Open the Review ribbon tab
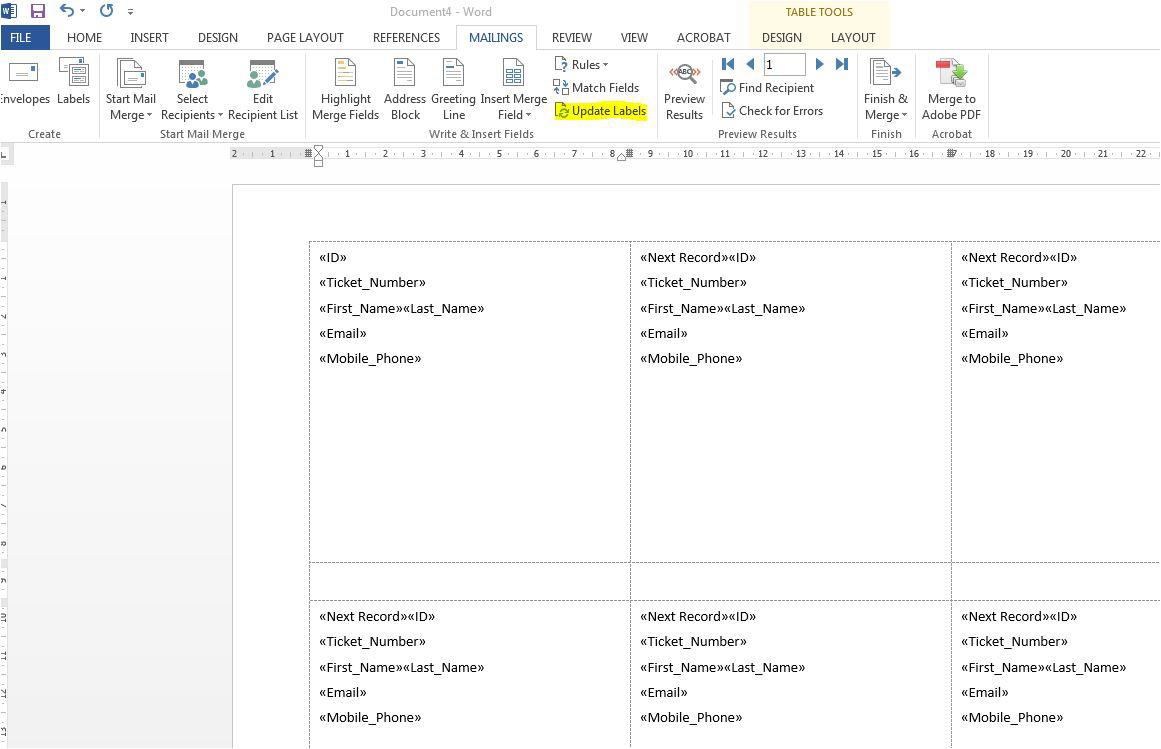The image size is (1161, 749). pos(571,37)
